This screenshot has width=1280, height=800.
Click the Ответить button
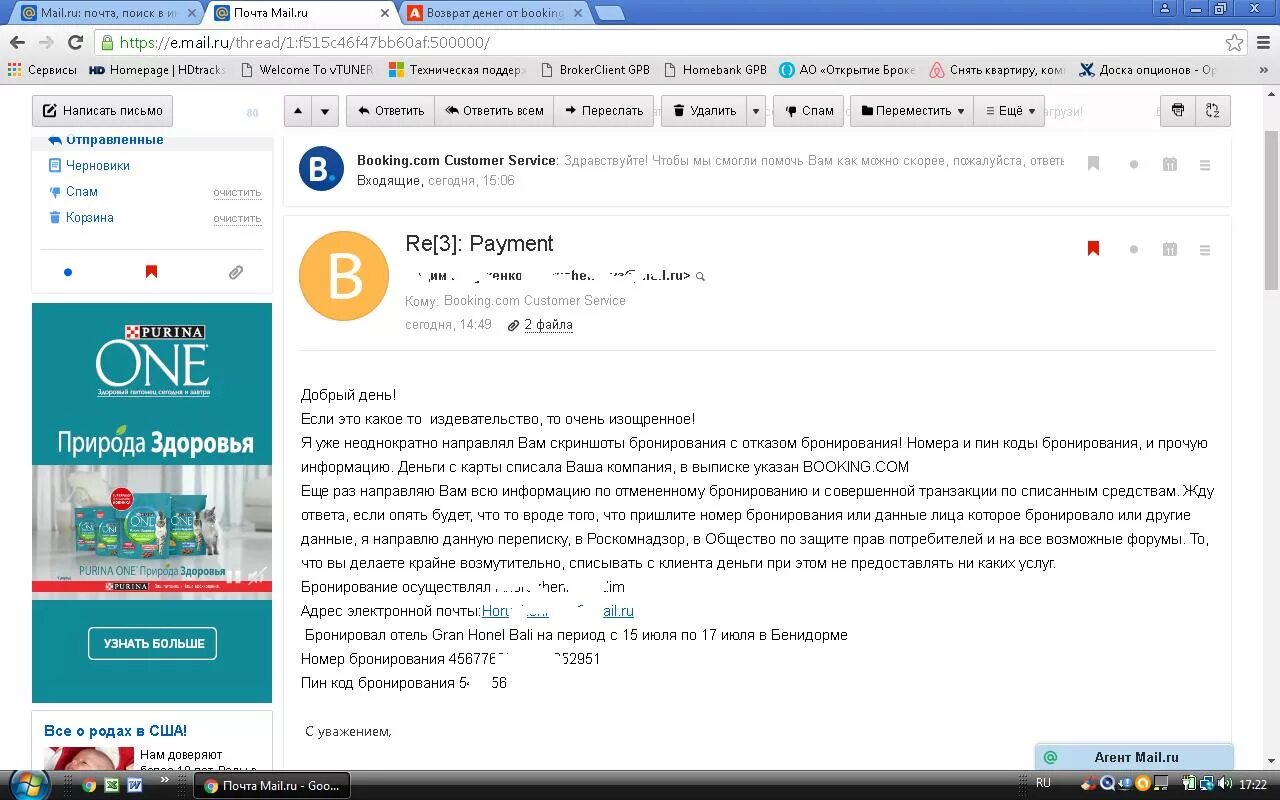391,111
